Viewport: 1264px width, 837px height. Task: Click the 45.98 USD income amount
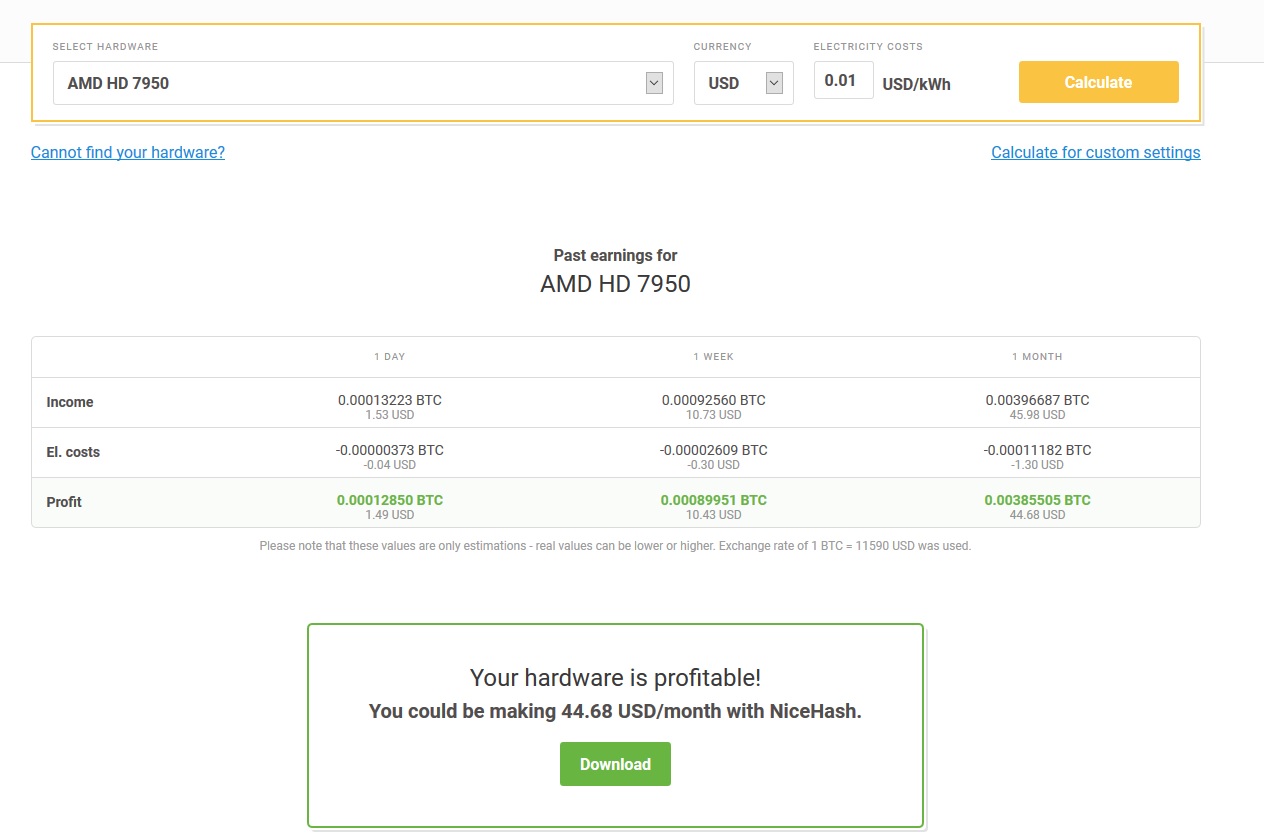pos(1037,415)
